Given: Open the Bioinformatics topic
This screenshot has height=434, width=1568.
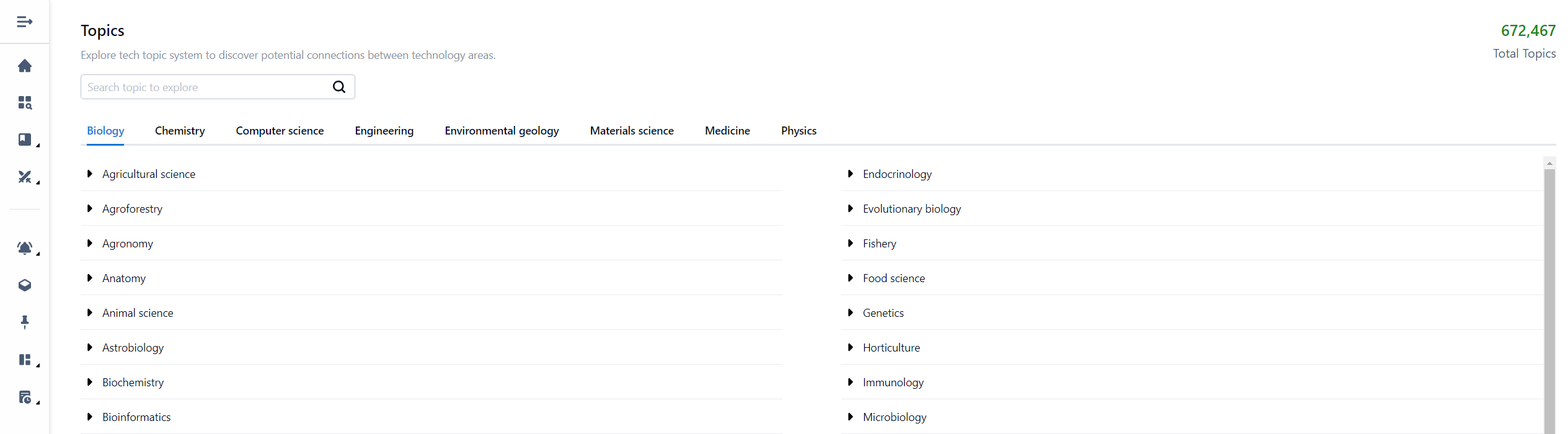Looking at the screenshot, I should click(x=136, y=417).
